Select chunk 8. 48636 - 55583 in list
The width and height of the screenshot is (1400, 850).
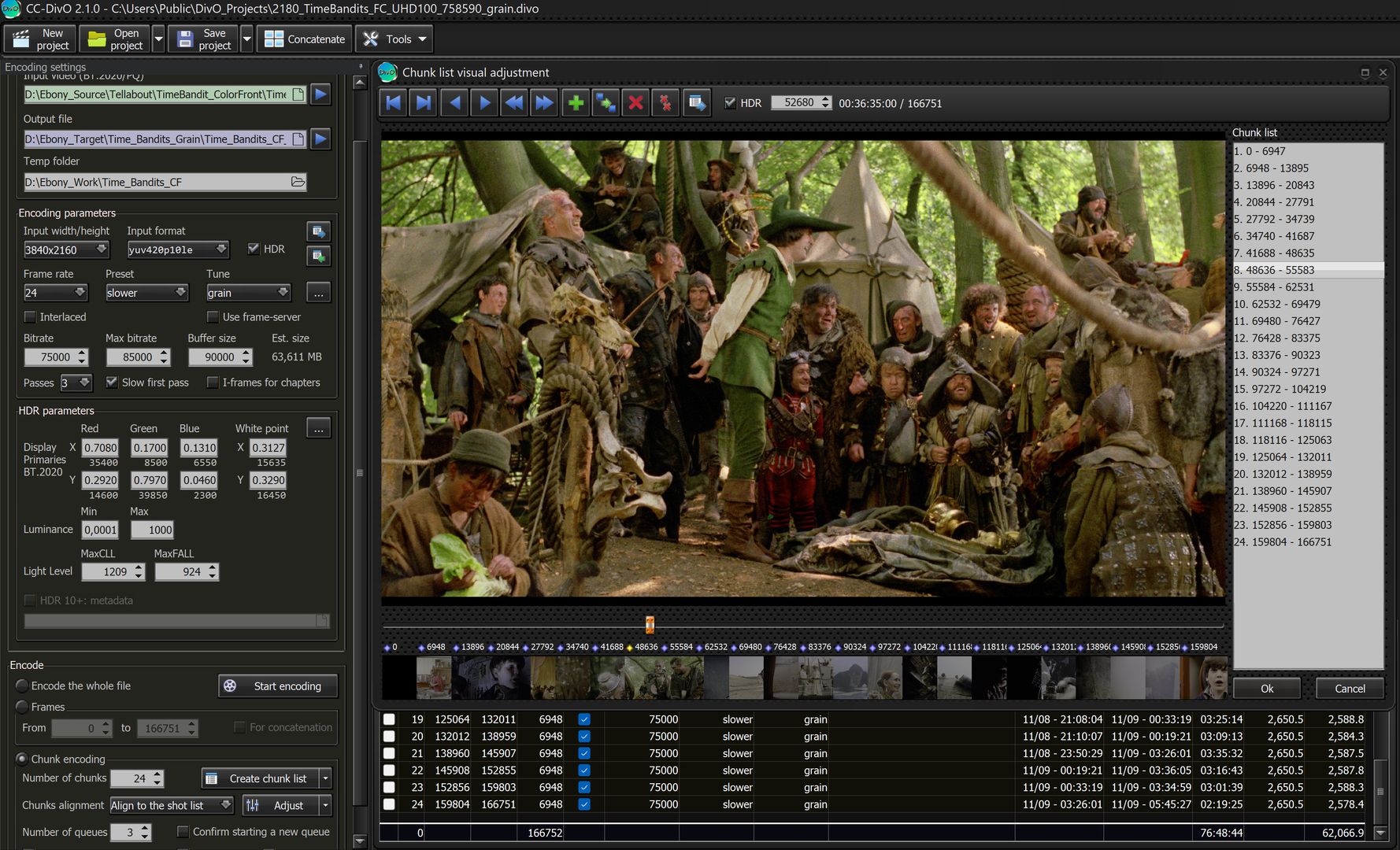click(1308, 270)
